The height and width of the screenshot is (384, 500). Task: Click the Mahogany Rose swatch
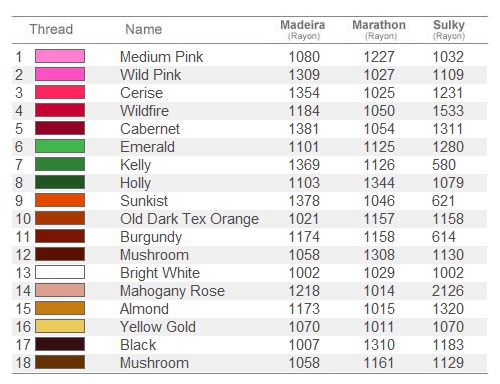[60, 290]
